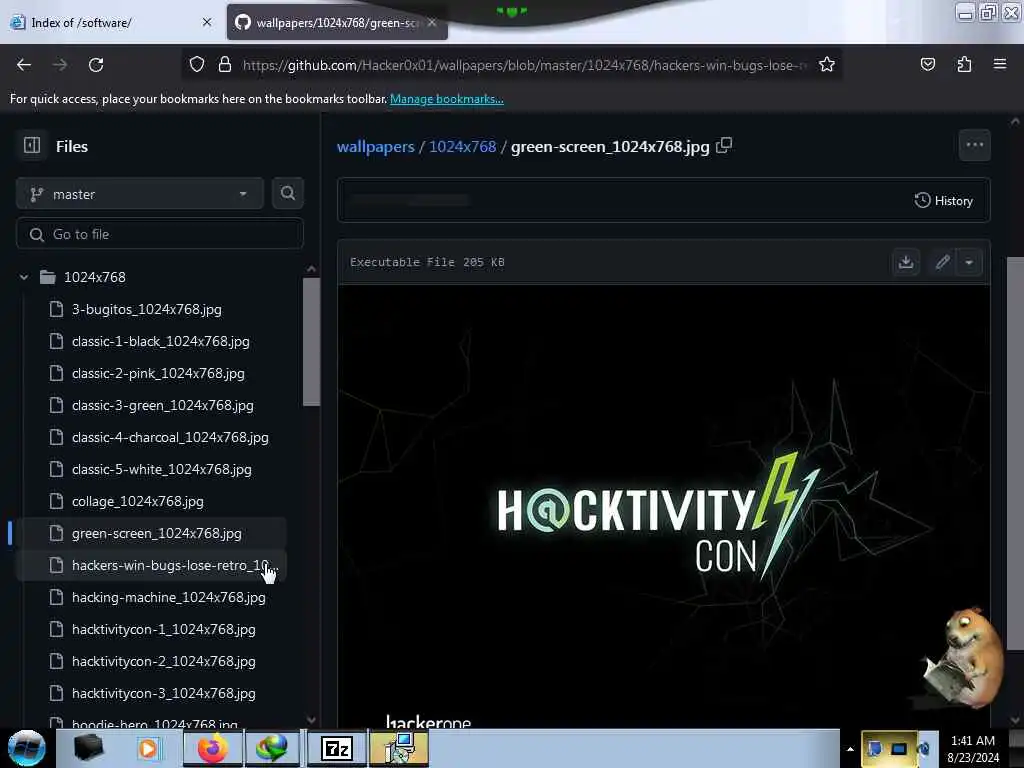Open the green globe download manager taskbar icon
The width and height of the screenshot is (1024, 768).
pyautogui.click(x=272, y=748)
